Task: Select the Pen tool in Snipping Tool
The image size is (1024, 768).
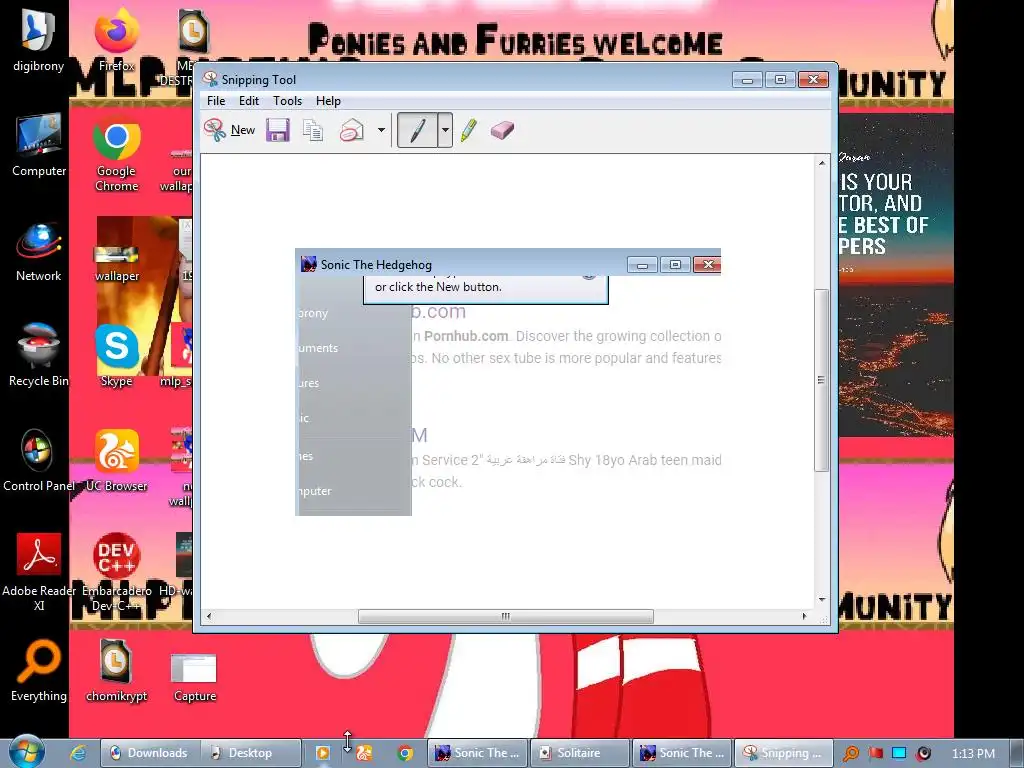Action: point(417,130)
